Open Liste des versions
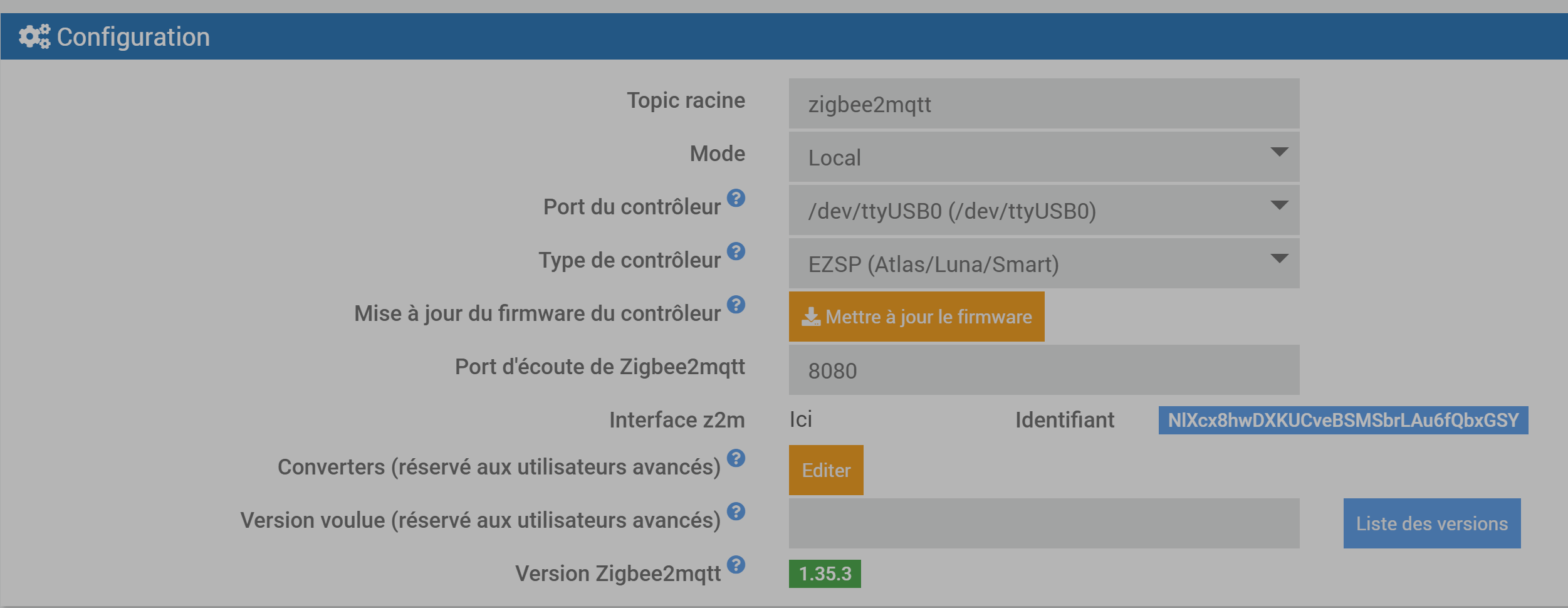 [1432, 523]
